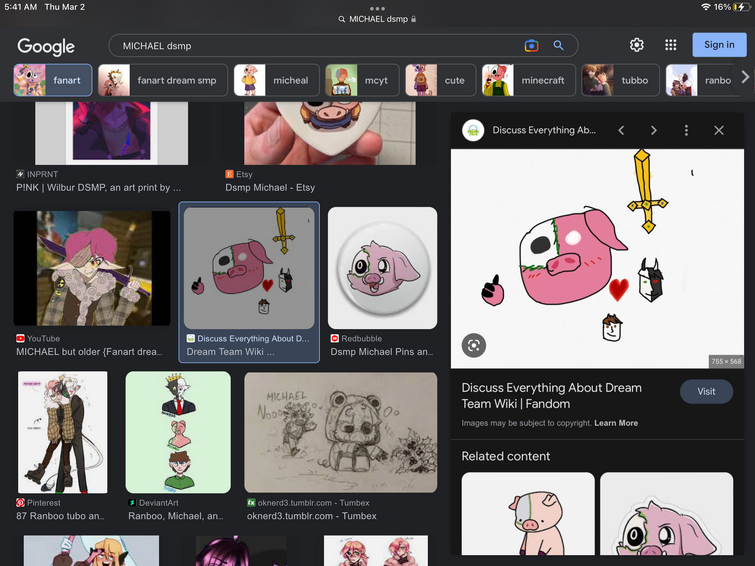Viewport: 755px width, 566px height.
Task: Click the Pinterest source icon
Action: tap(20, 502)
